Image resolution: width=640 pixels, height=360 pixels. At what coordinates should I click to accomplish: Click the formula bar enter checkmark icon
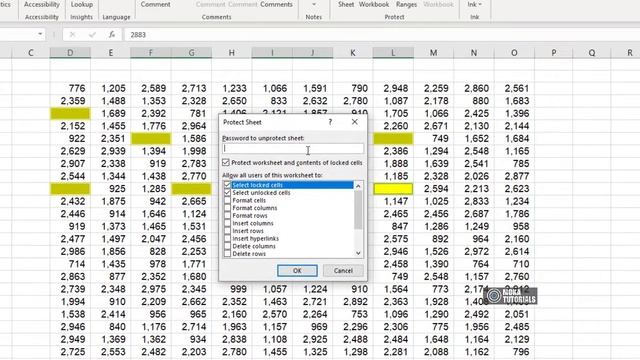point(92,35)
